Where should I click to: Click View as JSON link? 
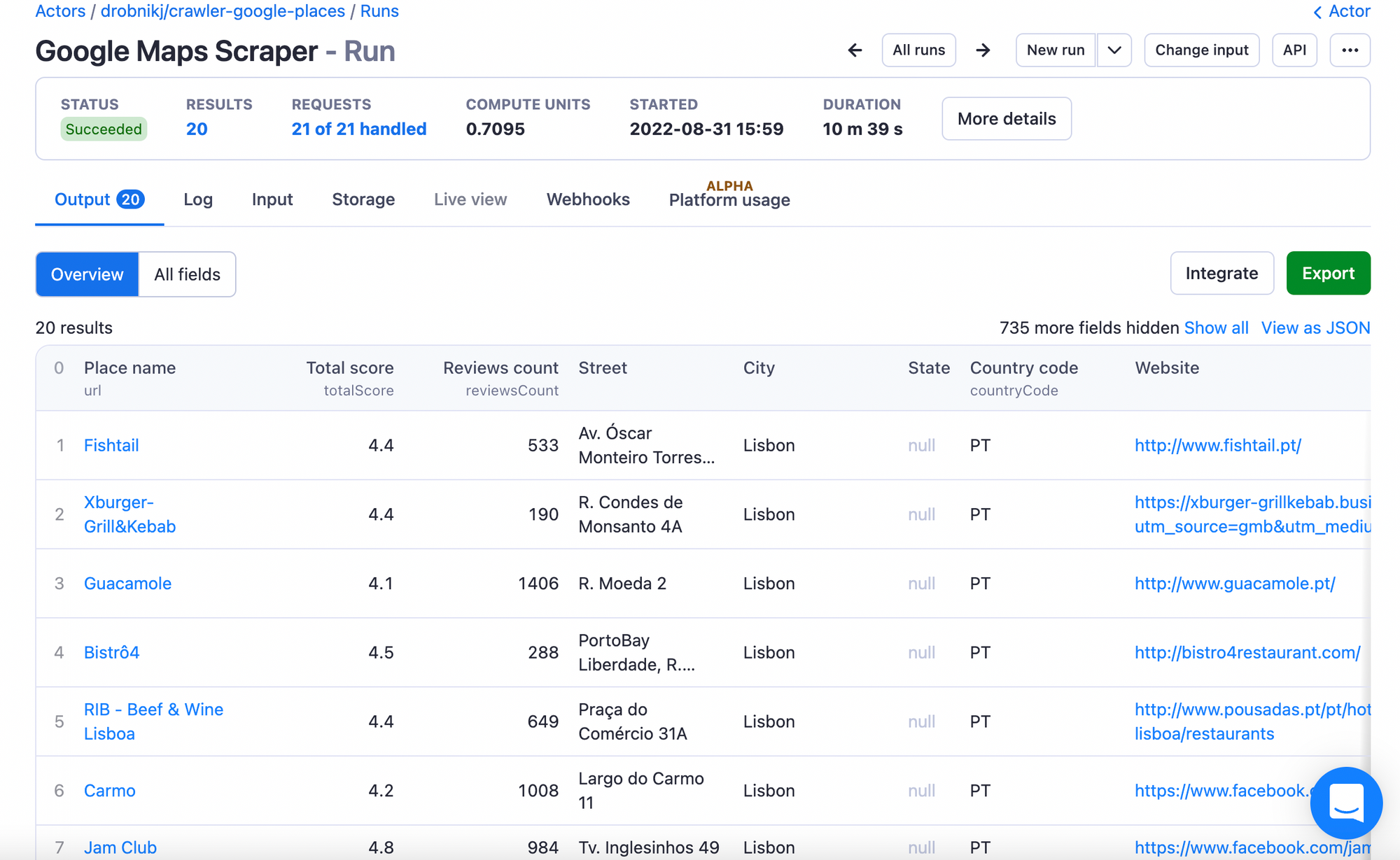click(1315, 327)
